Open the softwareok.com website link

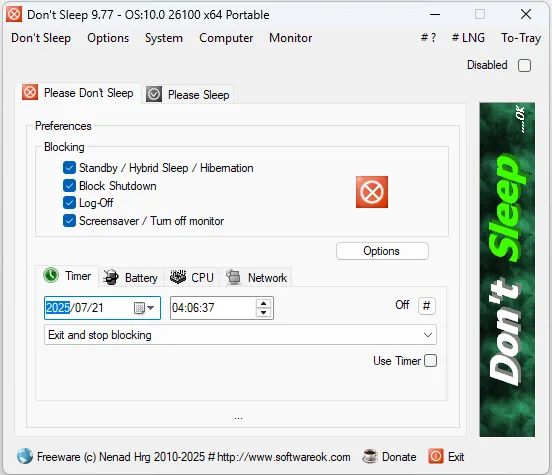pyautogui.click(x=284, y=457)
